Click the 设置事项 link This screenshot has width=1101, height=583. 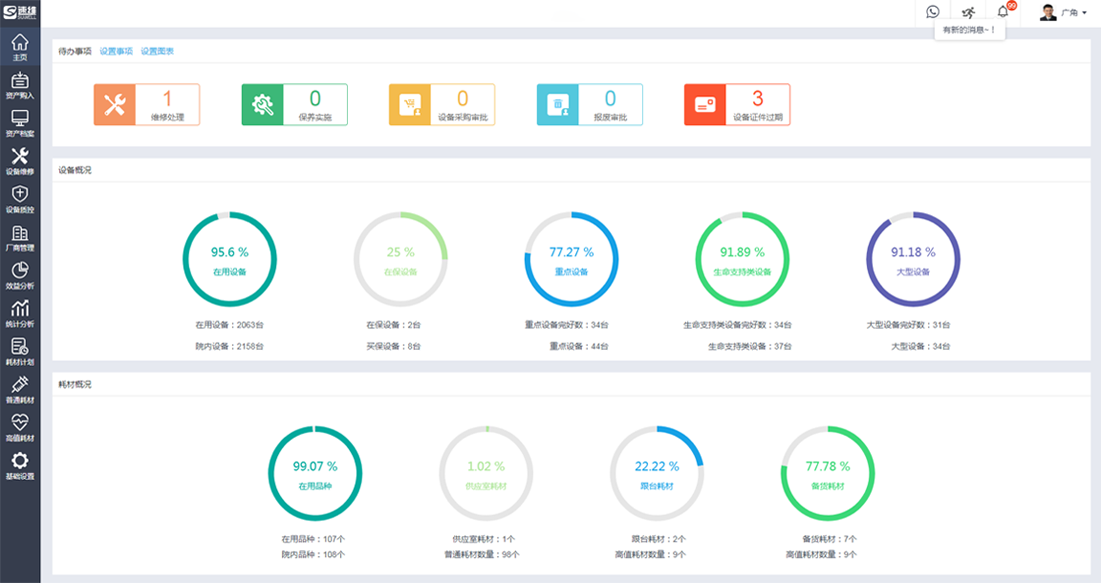click(116, 51)
